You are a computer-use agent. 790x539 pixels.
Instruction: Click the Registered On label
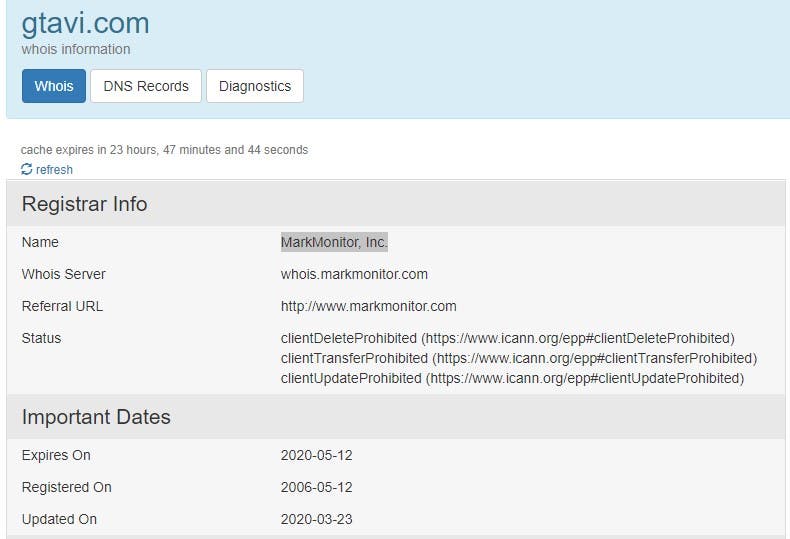point(67,488)
